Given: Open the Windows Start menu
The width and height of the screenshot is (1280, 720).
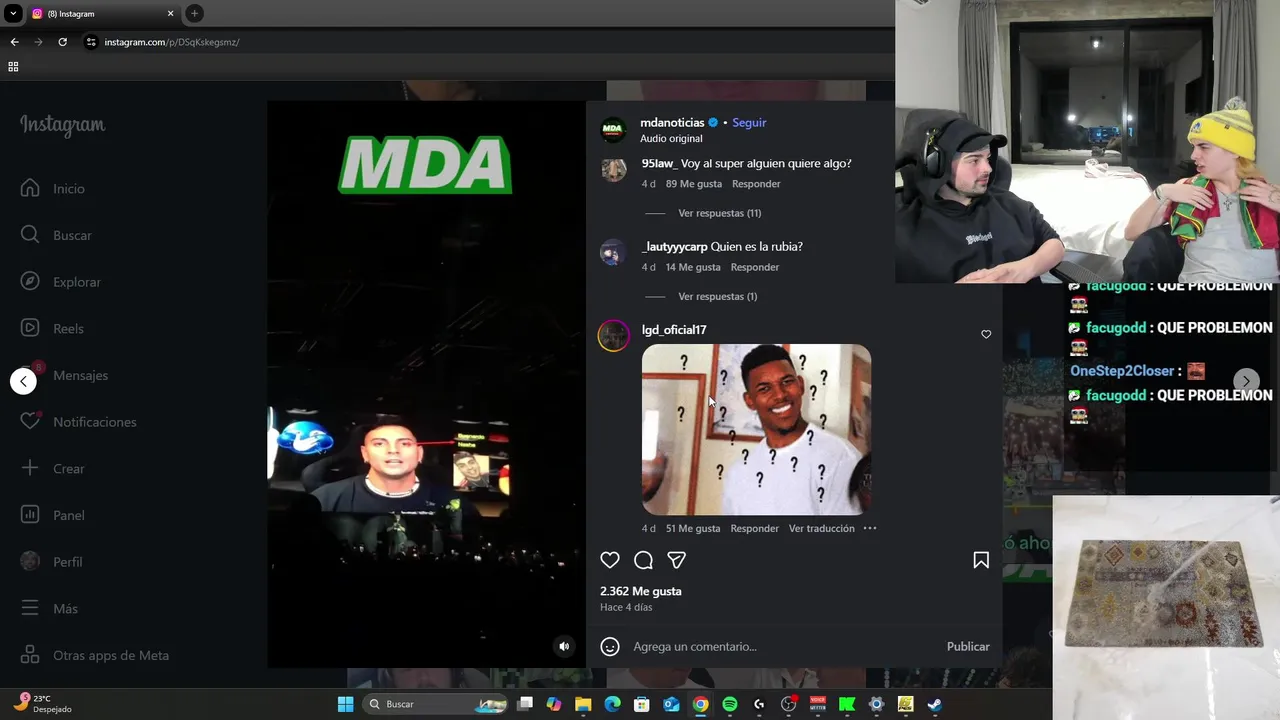Looking at the screenshot, I should (345, 704).
